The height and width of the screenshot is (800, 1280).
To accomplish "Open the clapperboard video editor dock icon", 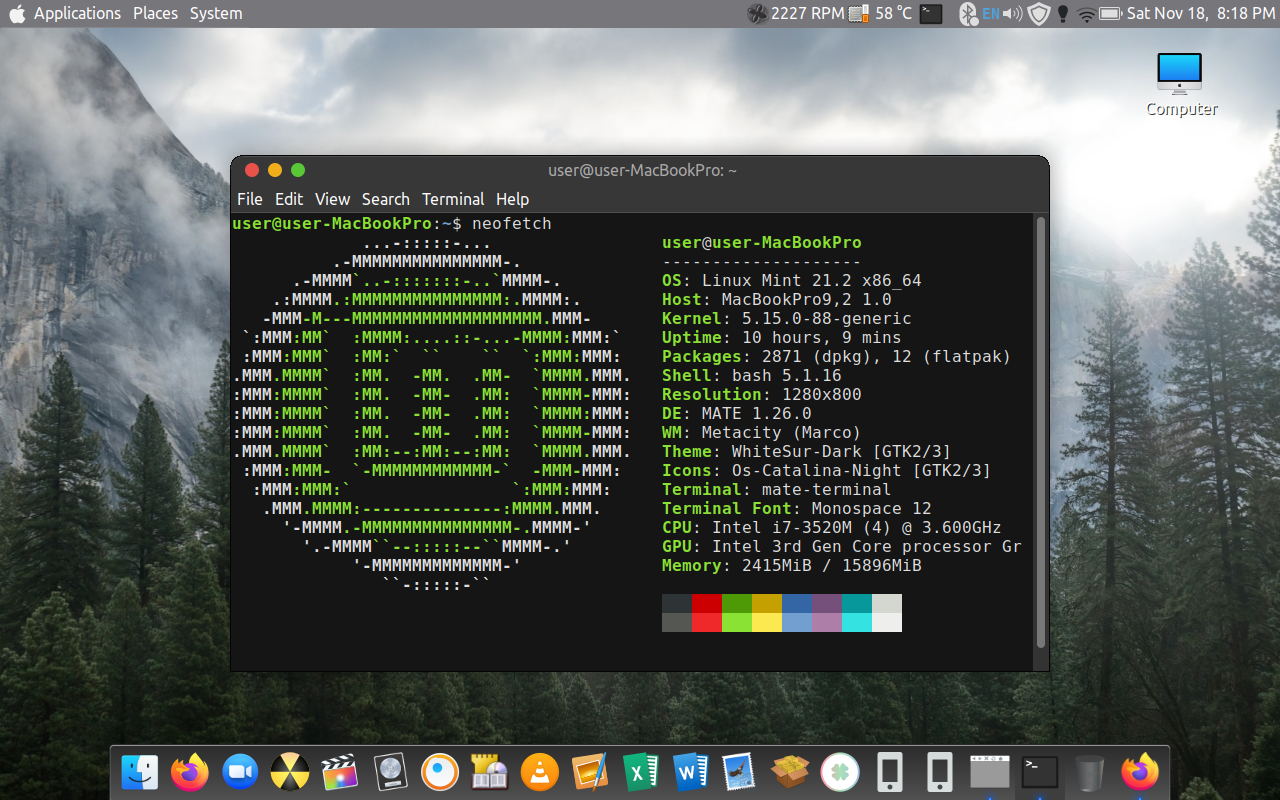I will 340,772.
